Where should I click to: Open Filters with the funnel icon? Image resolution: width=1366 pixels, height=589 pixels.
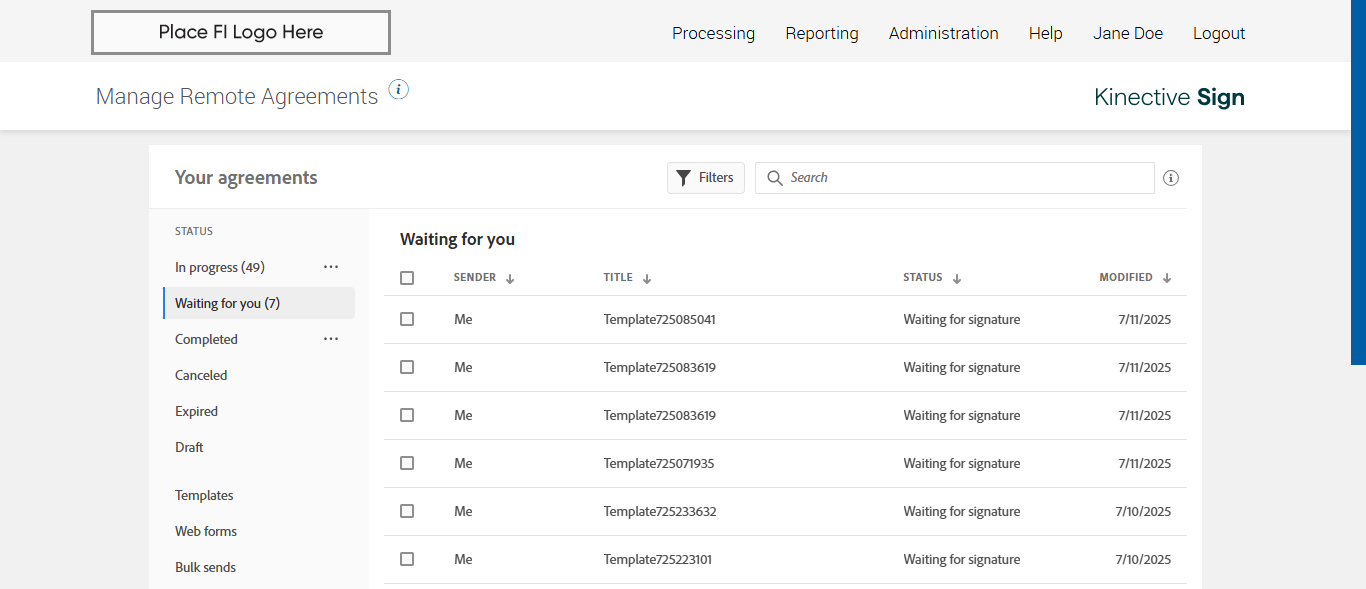pos(706,178)
